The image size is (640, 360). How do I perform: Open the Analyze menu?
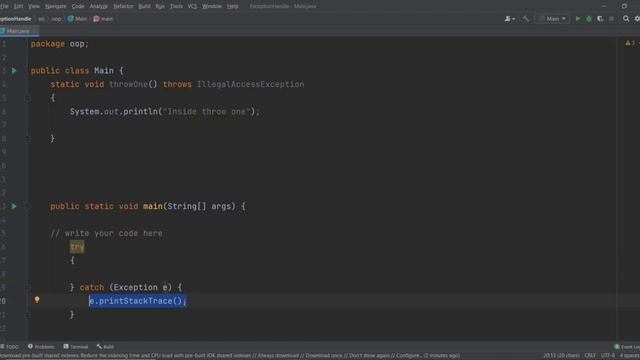pos(98,6)
